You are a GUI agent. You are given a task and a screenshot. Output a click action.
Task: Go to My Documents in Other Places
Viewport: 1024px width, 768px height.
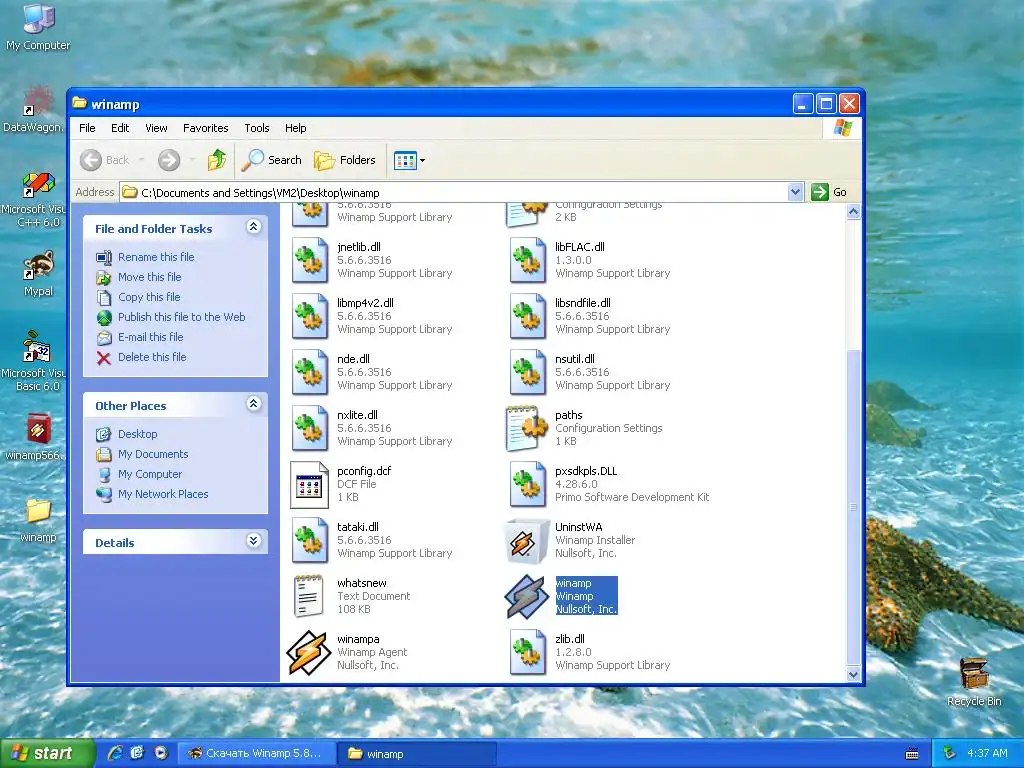coord(153,454)
